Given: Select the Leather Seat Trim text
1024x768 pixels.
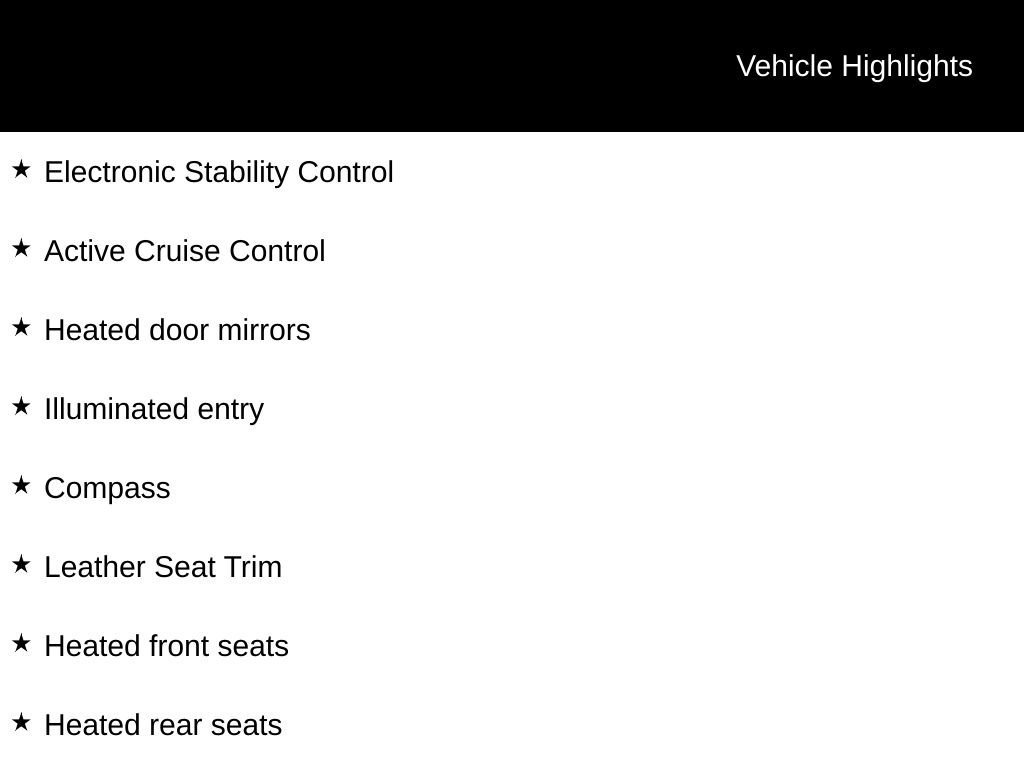Looking at the screenshot, I should click(x=163, y=568).
